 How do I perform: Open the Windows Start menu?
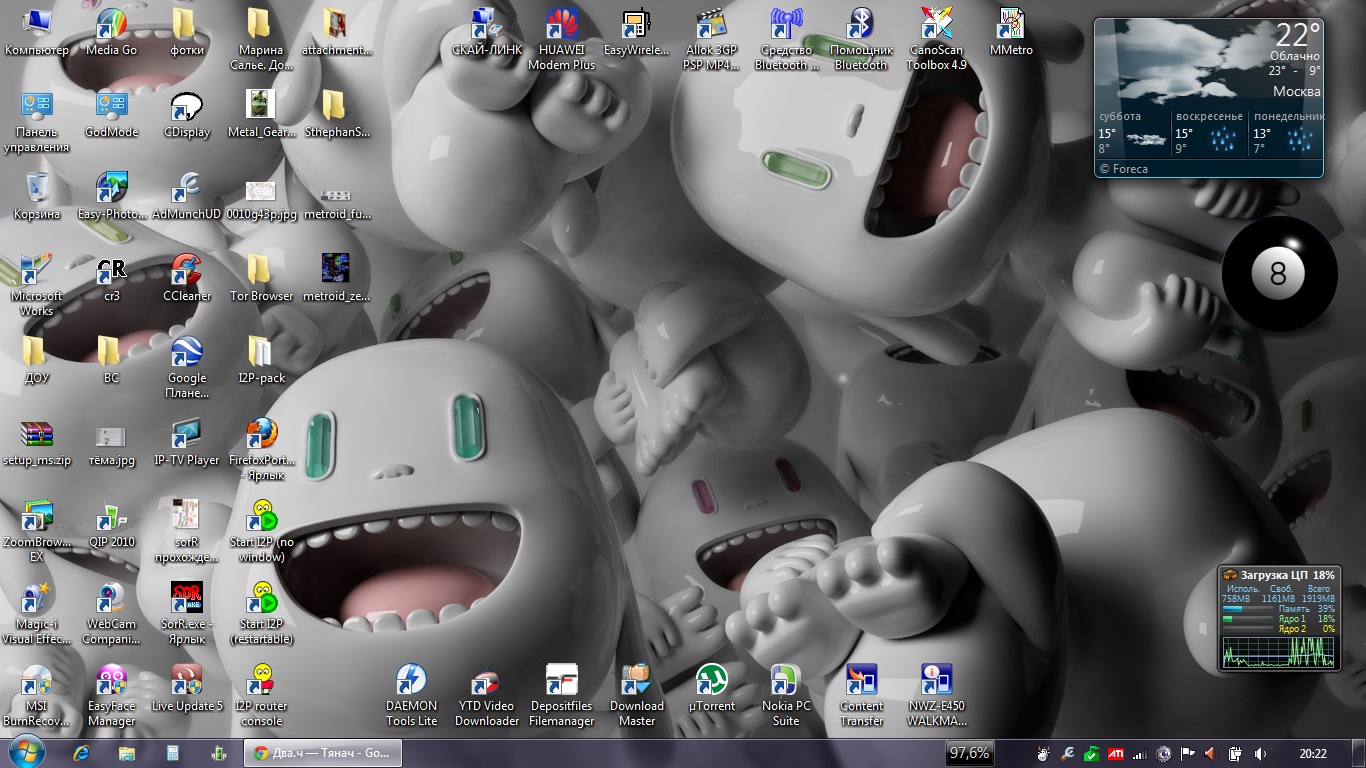(26, 751)
